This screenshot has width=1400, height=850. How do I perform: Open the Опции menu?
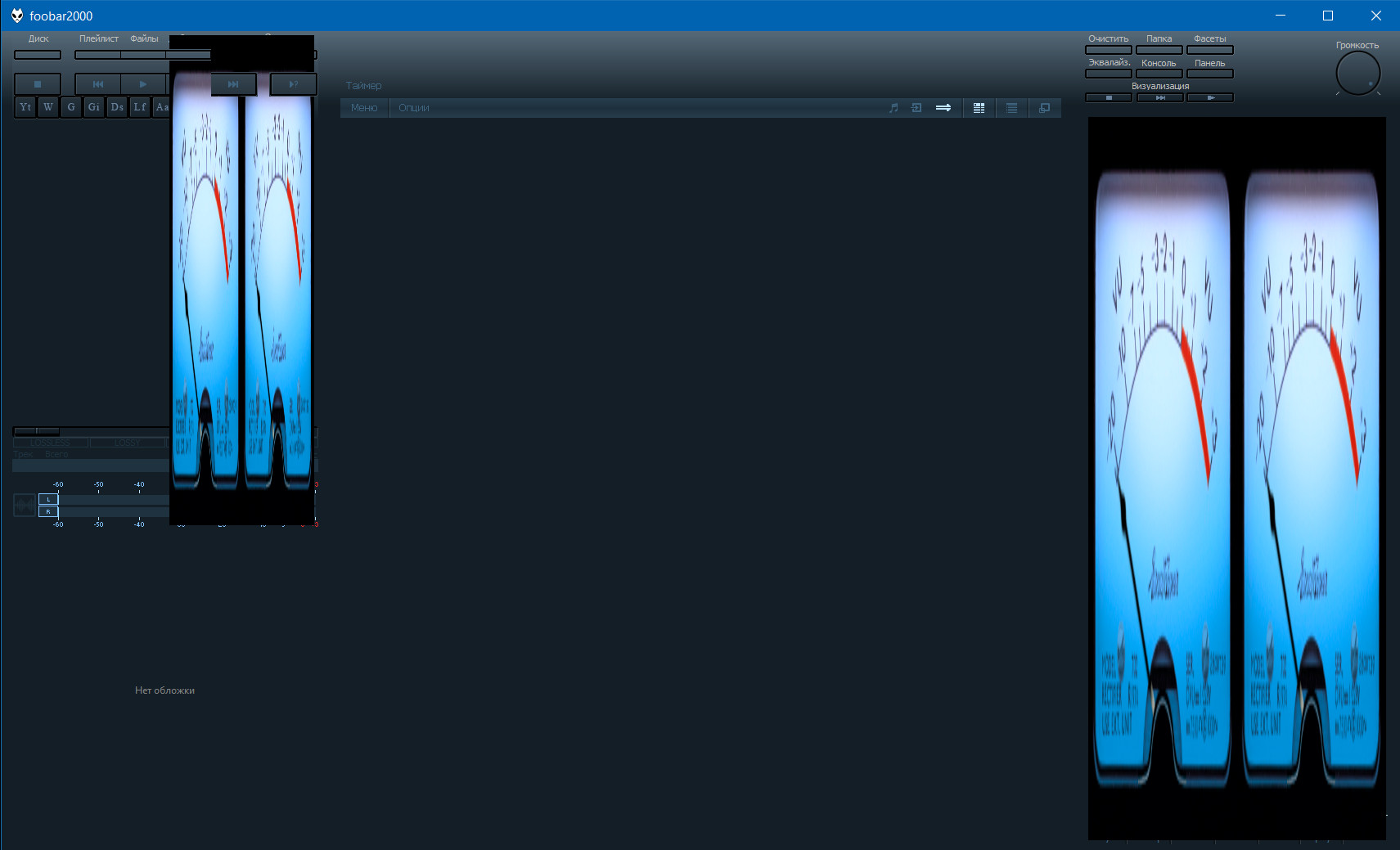(414, 108)
